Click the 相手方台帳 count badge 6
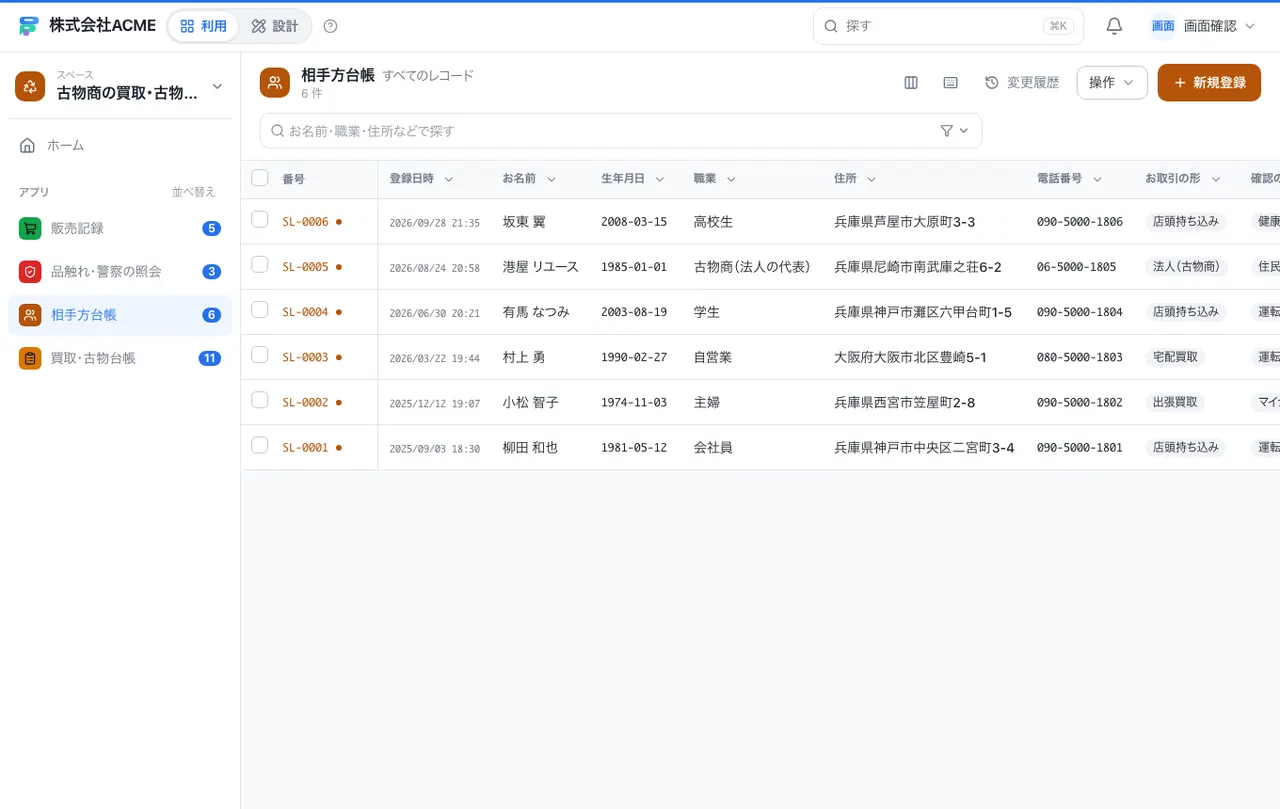The image size is (1280, 809). tap(211, 315)
